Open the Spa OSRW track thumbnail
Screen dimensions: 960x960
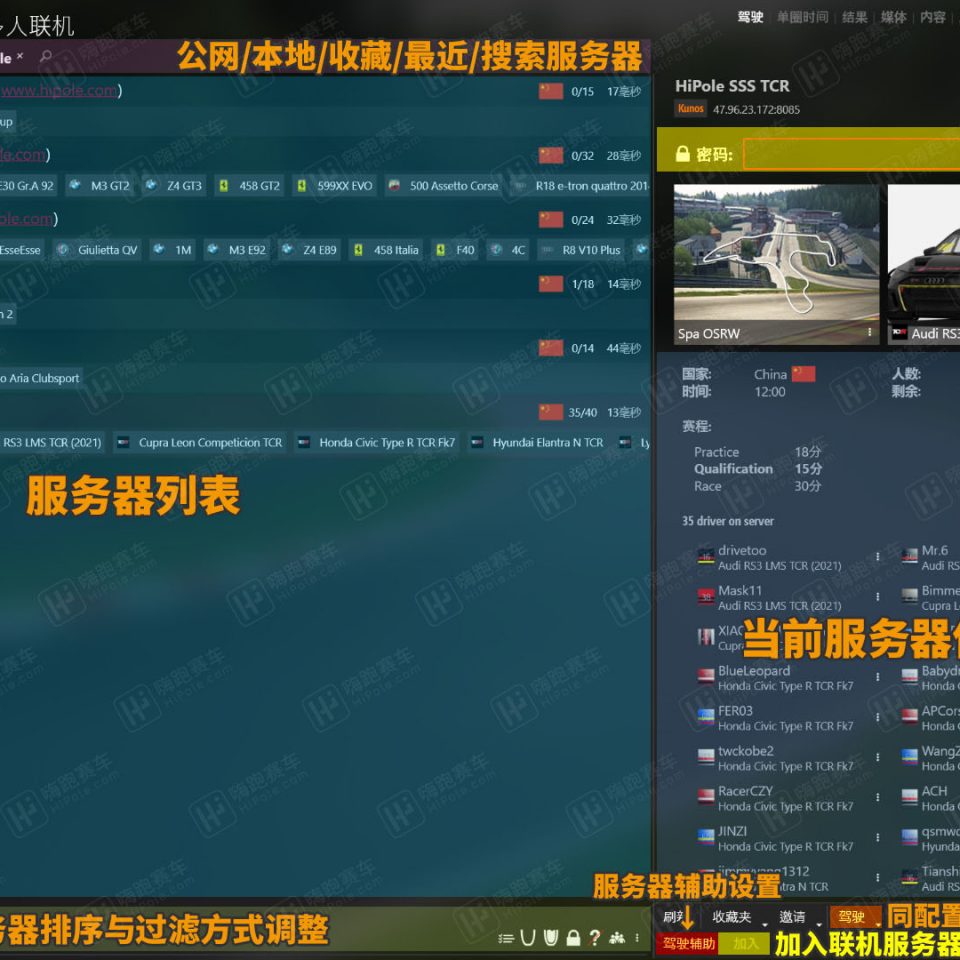(776, 264)
